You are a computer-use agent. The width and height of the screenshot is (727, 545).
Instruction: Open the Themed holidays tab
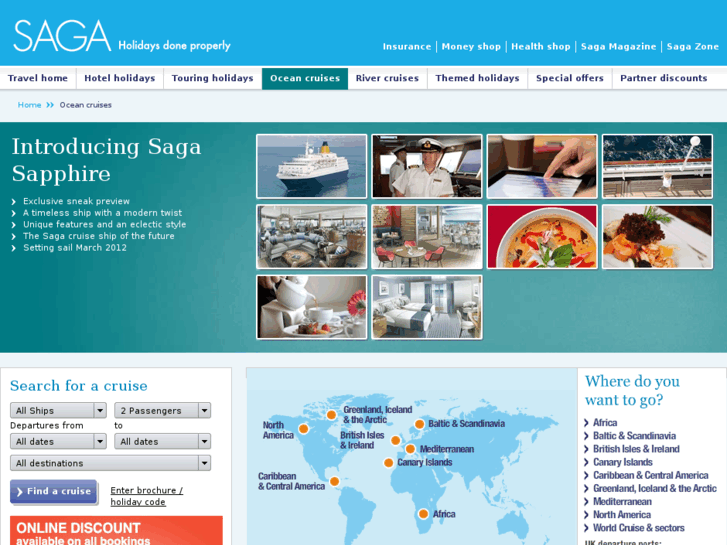click(x=477, y=78)
